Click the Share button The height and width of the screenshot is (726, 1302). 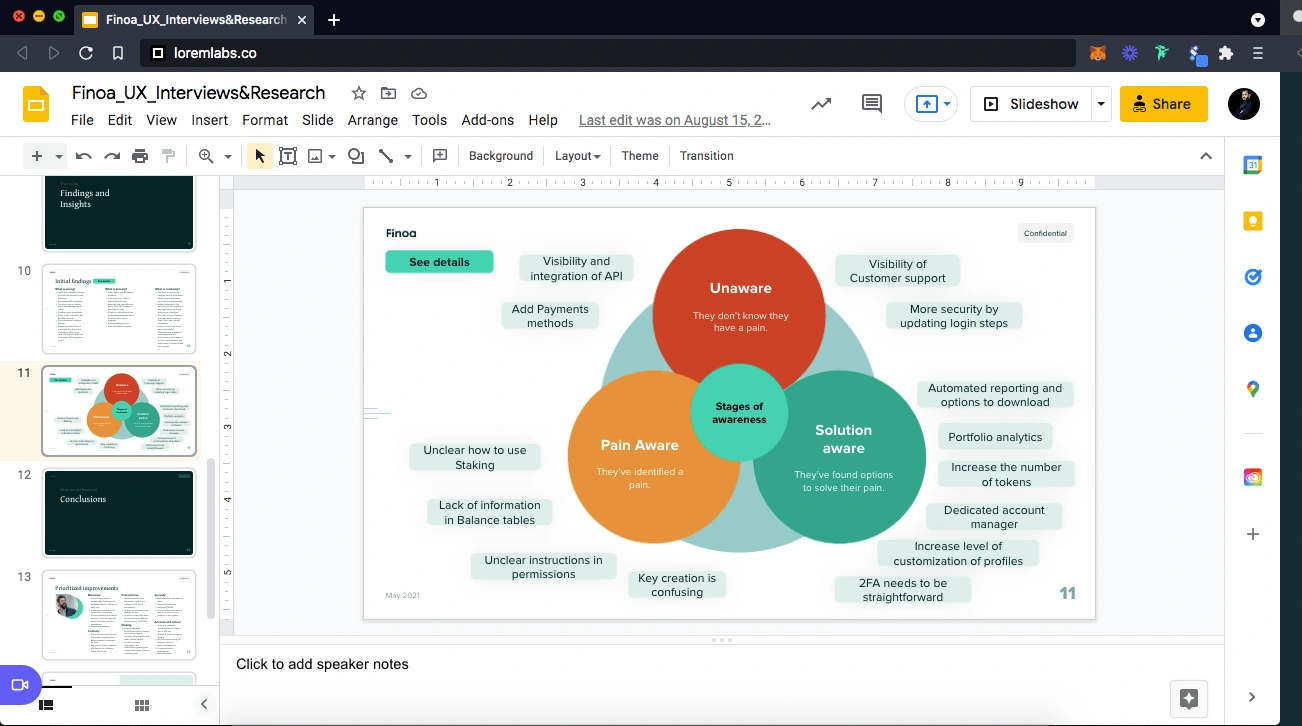1164,104
